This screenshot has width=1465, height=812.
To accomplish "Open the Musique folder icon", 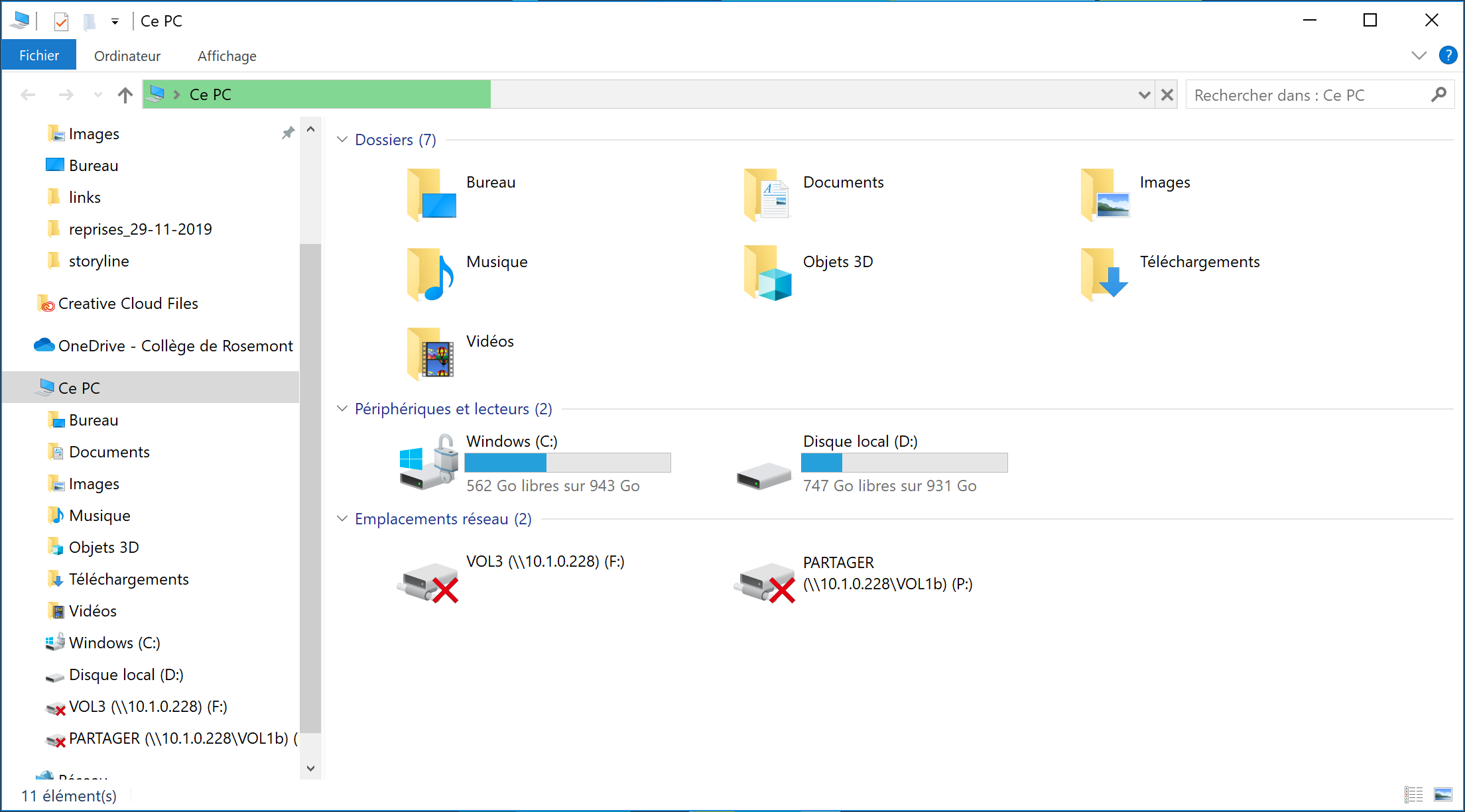I will pyautogui.click(x=430, y=274).
